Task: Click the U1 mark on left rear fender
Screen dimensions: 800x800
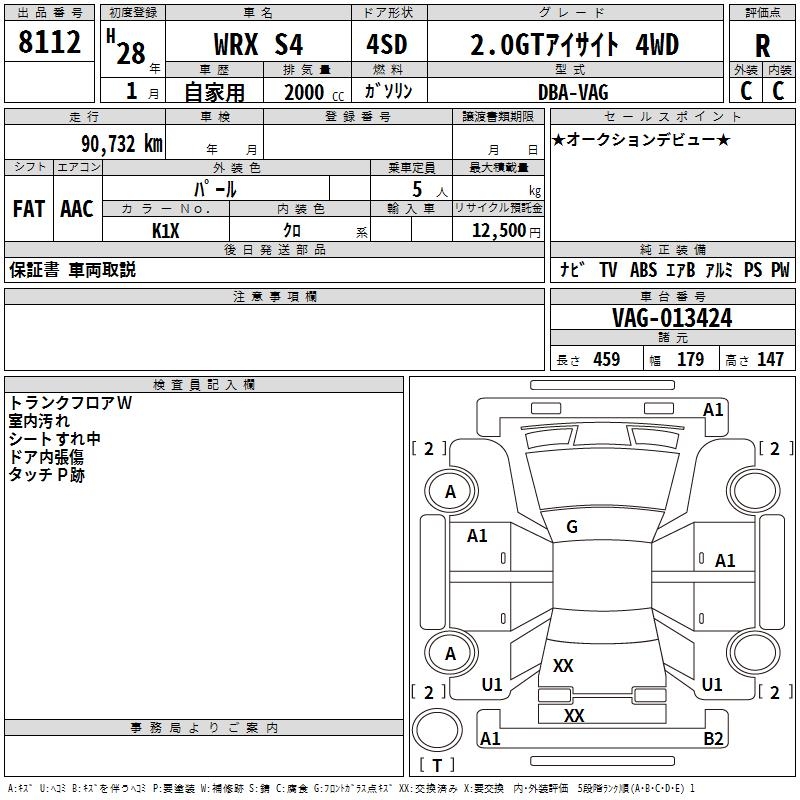Action: click(492, 685)
